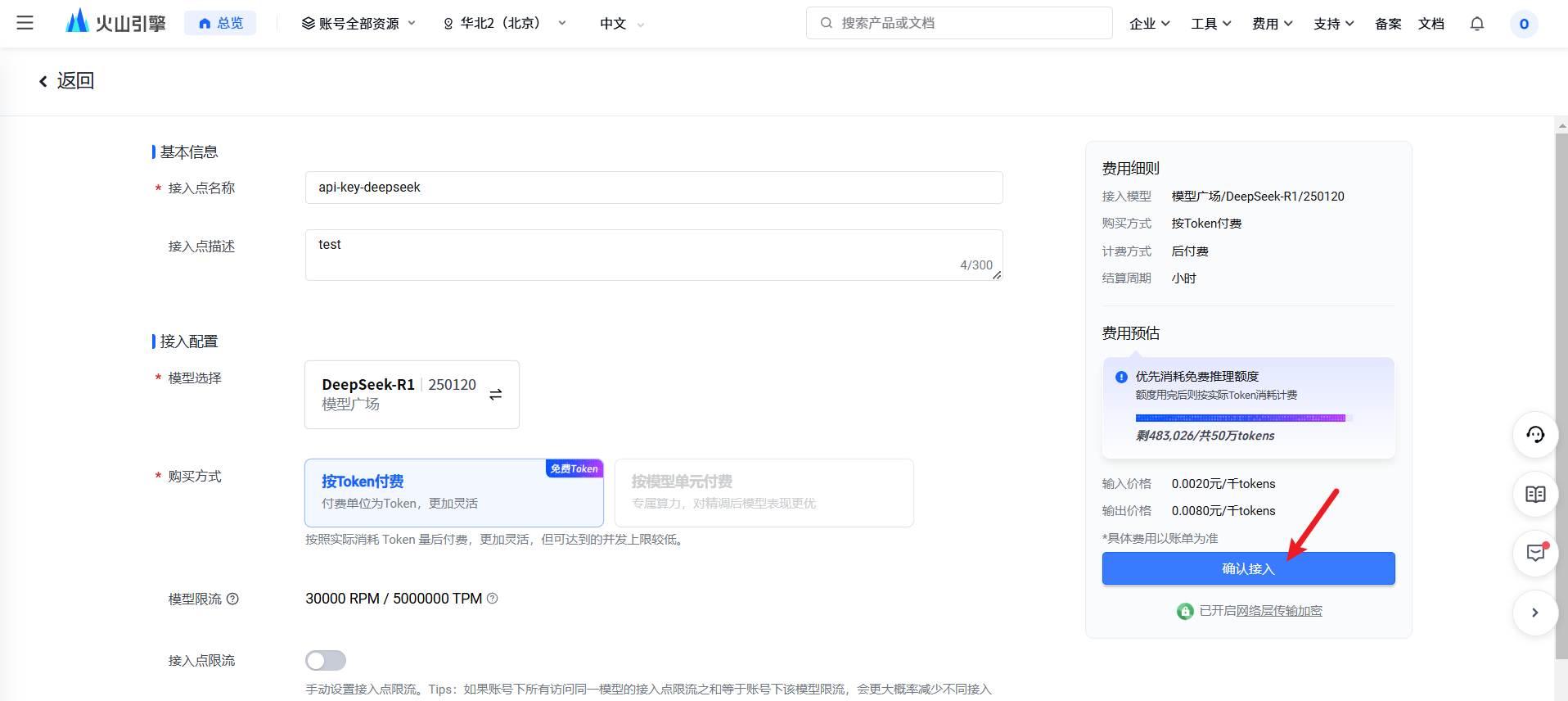Image resolution: width=1568 pixels, height=701 pixels.
Task: Open the hamburger navigation menu
Action: 25,23
